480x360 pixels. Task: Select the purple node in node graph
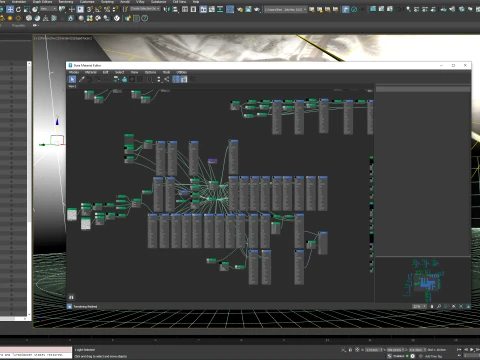click(212, 161)
